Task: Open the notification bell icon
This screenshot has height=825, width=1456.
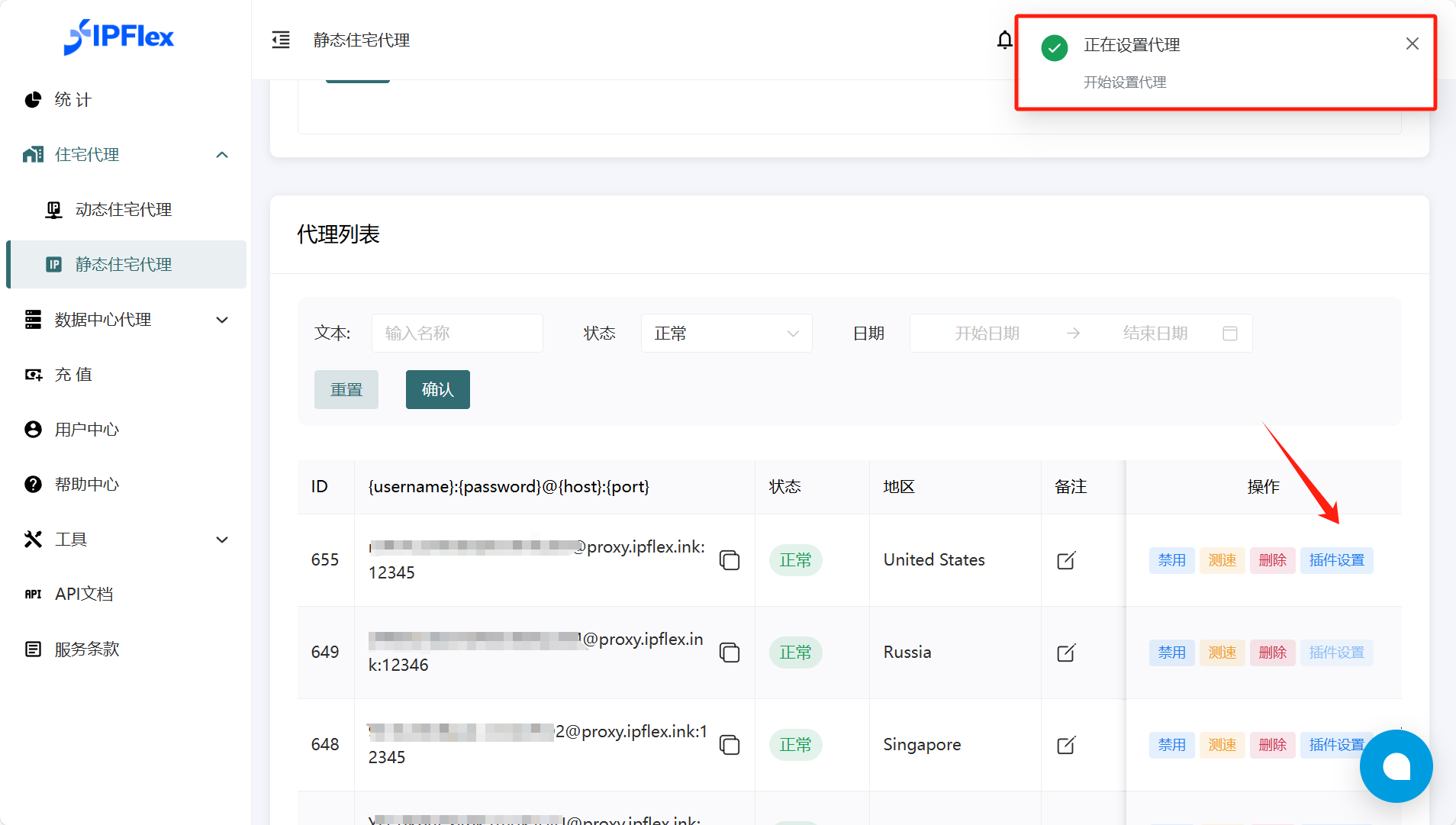Action: [x=1004, y=40]
